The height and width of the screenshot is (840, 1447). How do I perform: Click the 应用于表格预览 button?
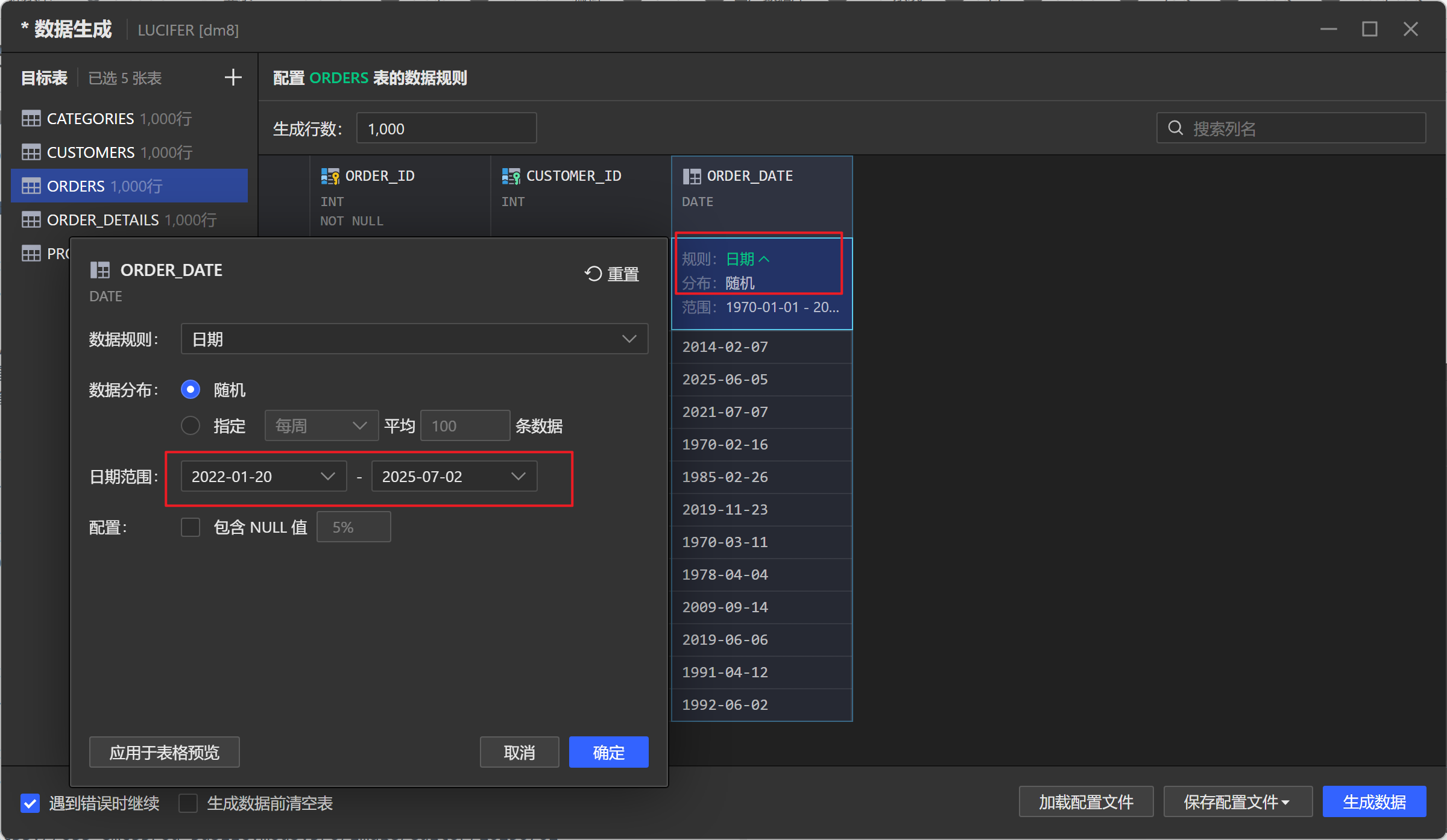(x=164, y=752)
